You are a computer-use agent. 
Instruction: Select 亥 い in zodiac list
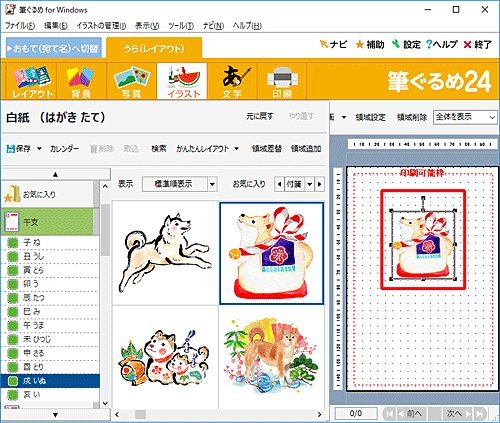(x=50, y=395)
